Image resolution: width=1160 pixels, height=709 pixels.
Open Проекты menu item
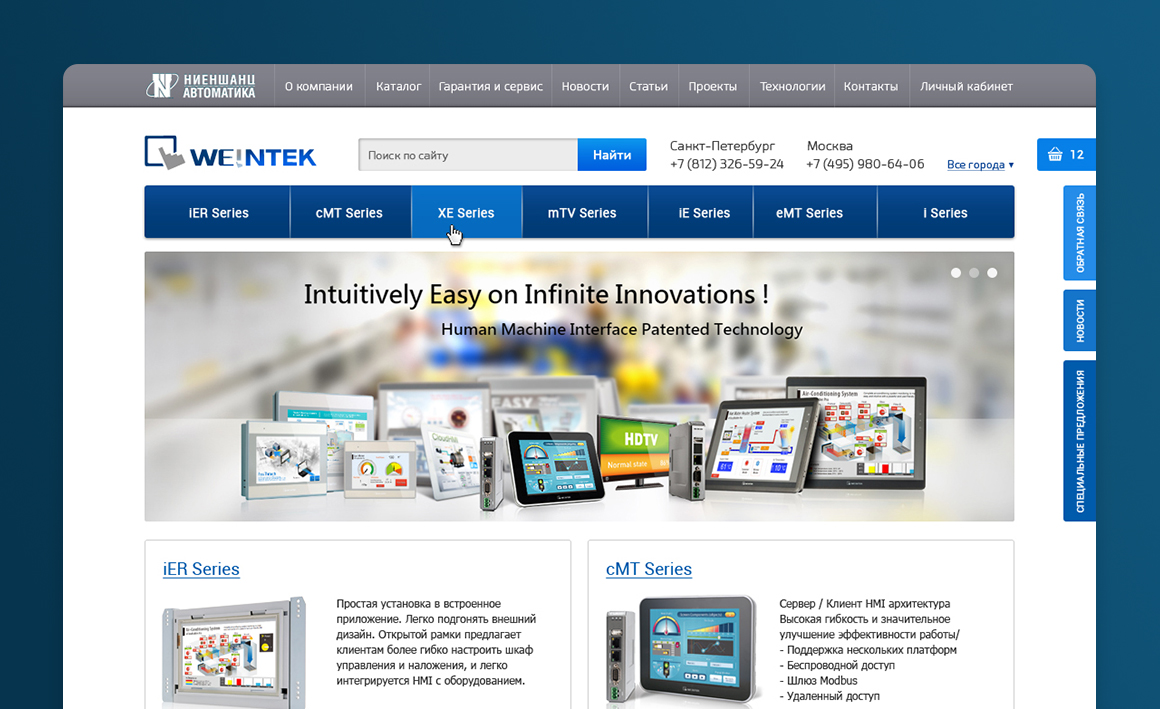click(x=712, y=87)
